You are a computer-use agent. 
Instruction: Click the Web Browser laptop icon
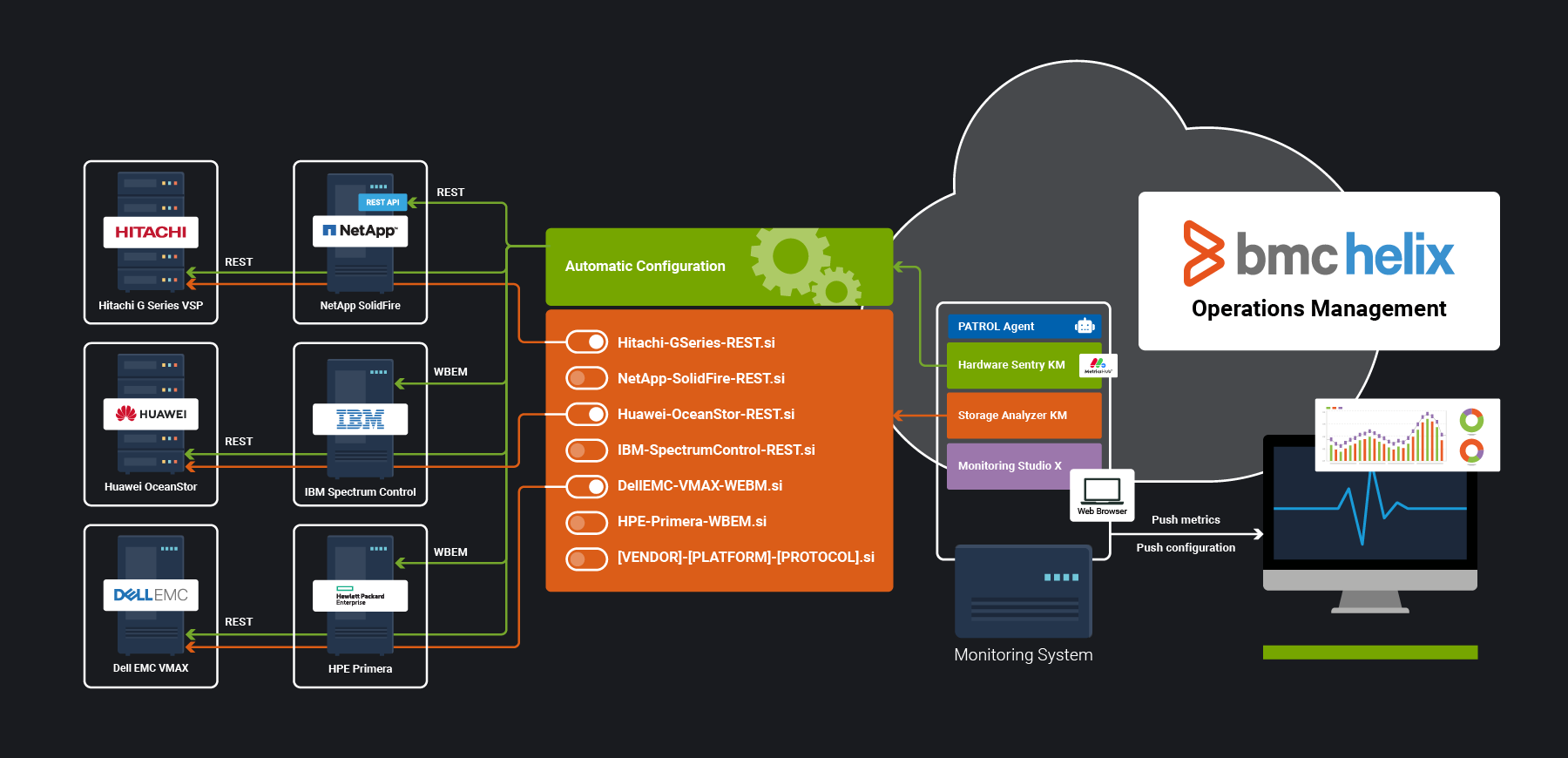click(x=1102, y=491)
